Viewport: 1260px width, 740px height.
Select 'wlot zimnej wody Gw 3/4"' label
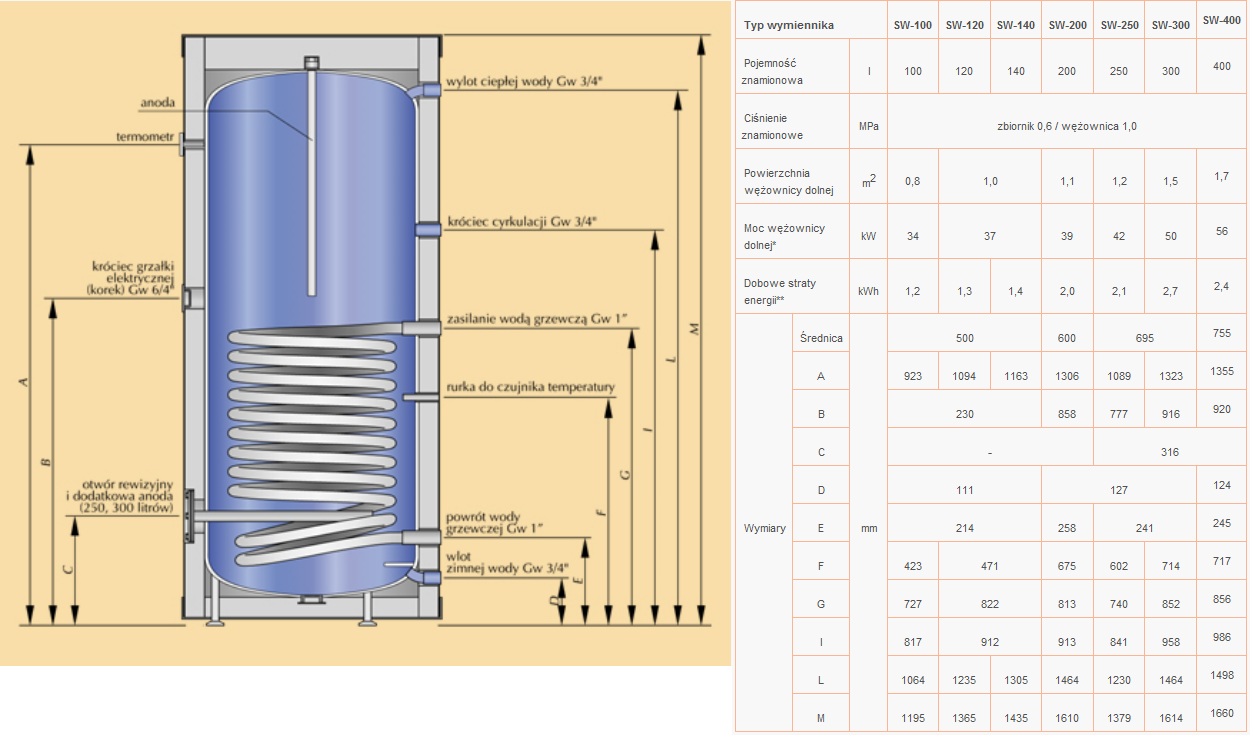507,562
